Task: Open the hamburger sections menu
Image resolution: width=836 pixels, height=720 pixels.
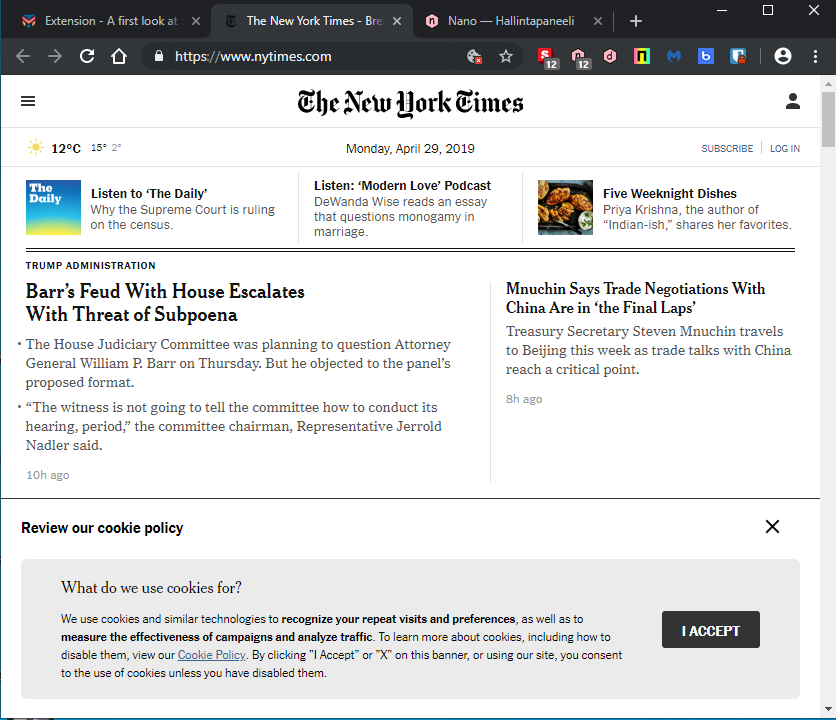Action: (28, 101)
